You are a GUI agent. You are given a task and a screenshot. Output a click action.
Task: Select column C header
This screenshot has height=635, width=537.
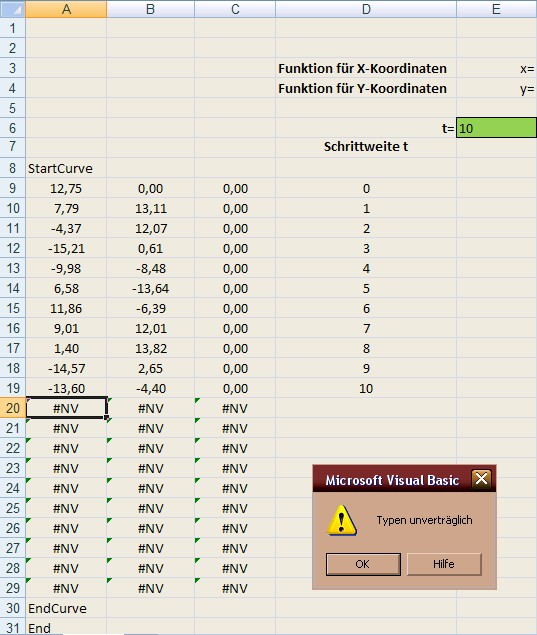coord(235,9)
